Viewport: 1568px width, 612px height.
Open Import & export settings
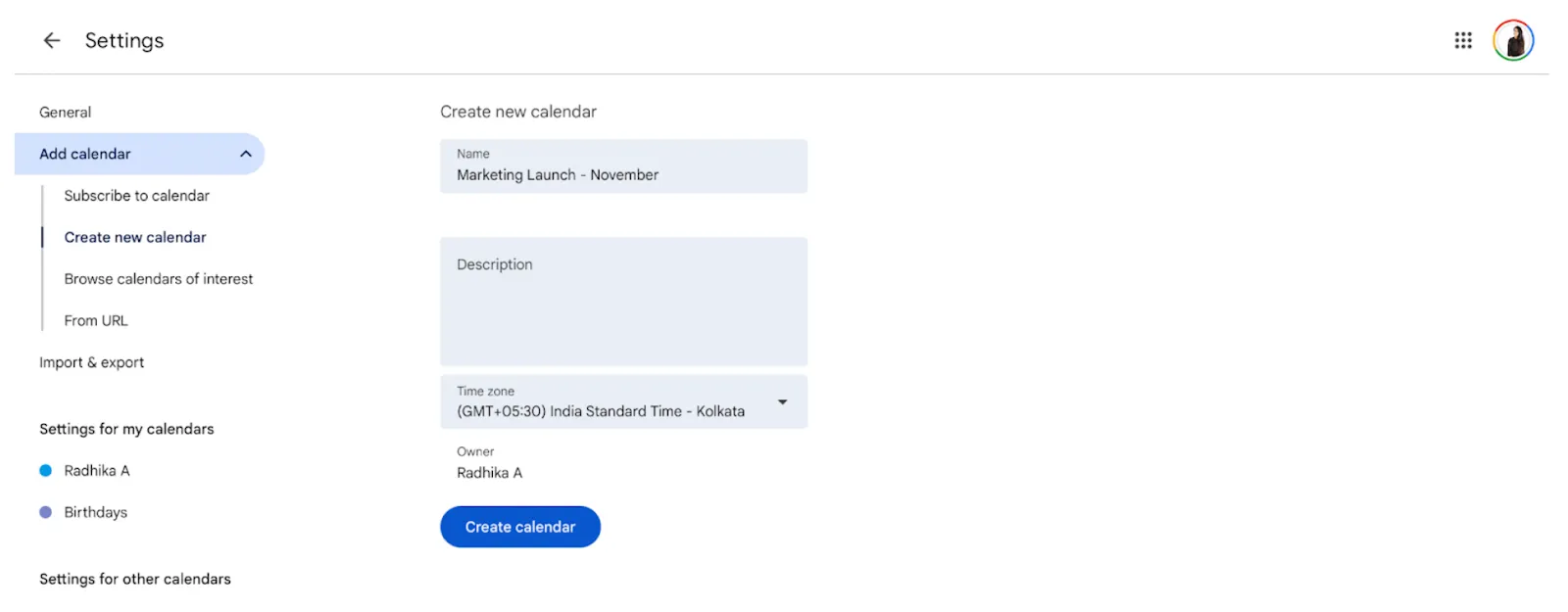click(x=91, y=362)
